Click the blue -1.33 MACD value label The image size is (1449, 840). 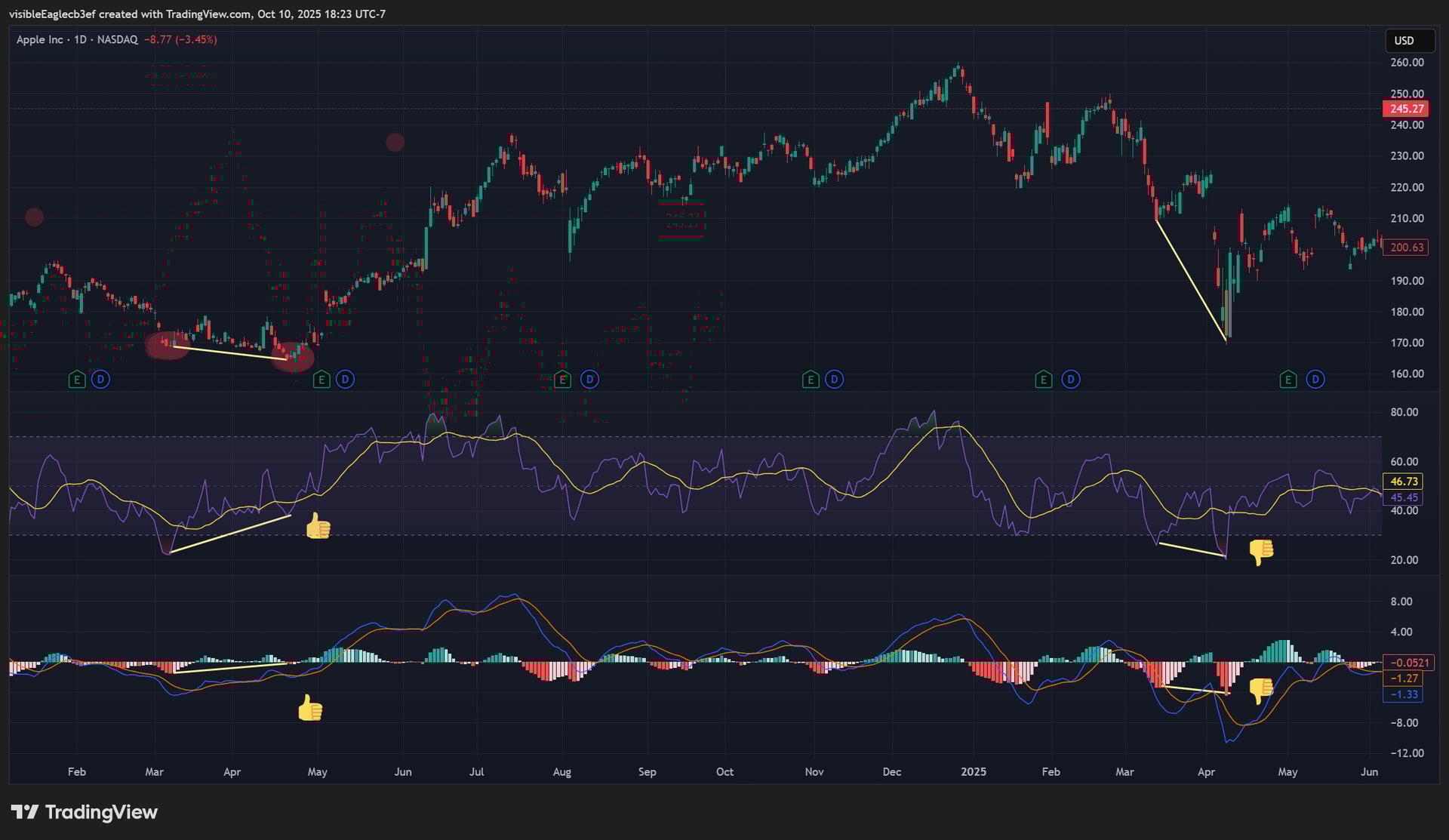pos(1403,694)
